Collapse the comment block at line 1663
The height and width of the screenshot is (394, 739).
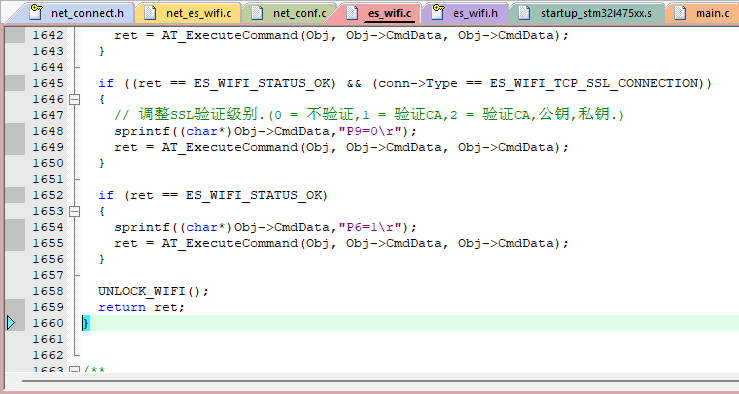pyautogui.click(x=74, y=370)
